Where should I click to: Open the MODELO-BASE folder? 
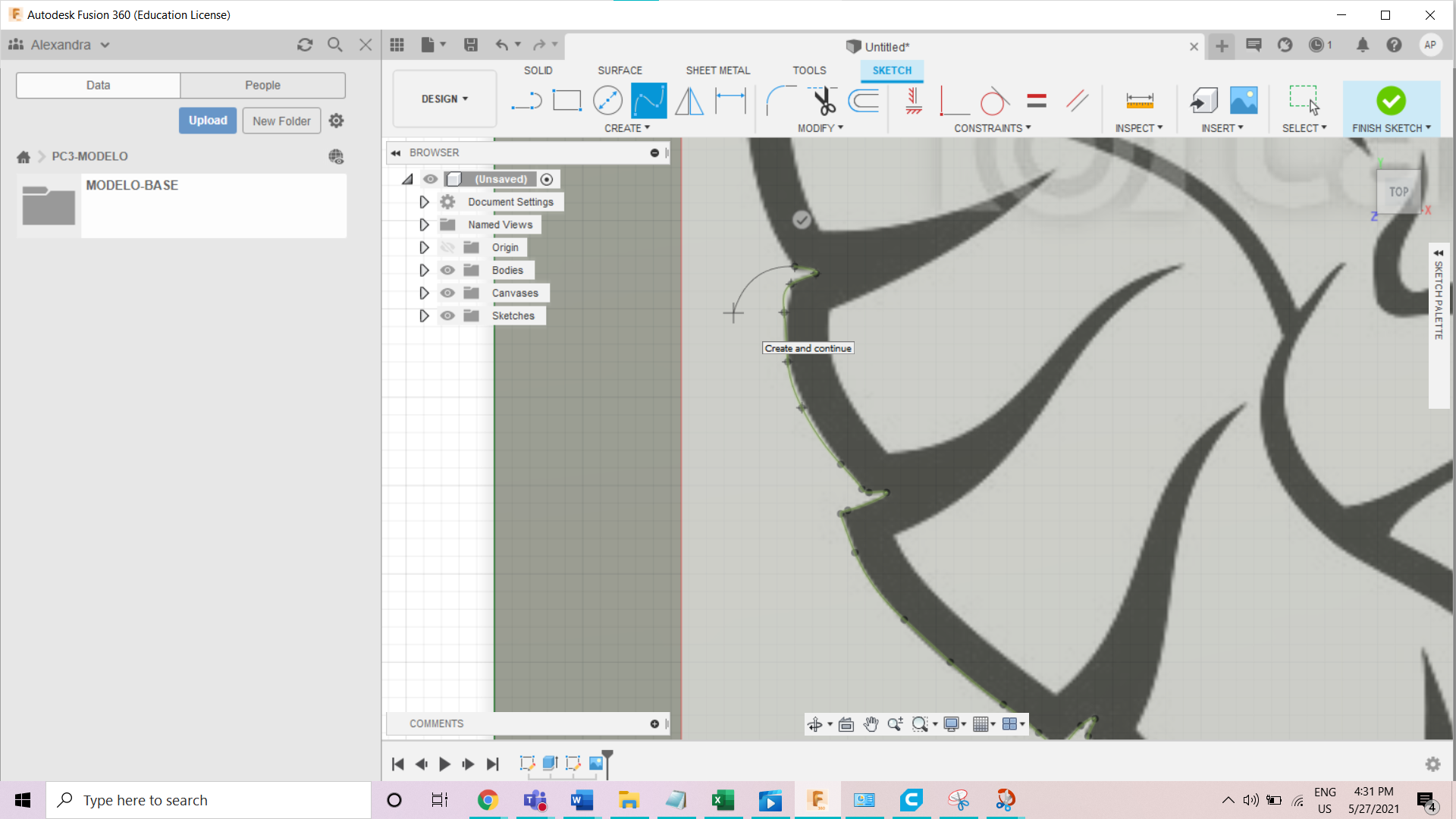click(181, 206)
